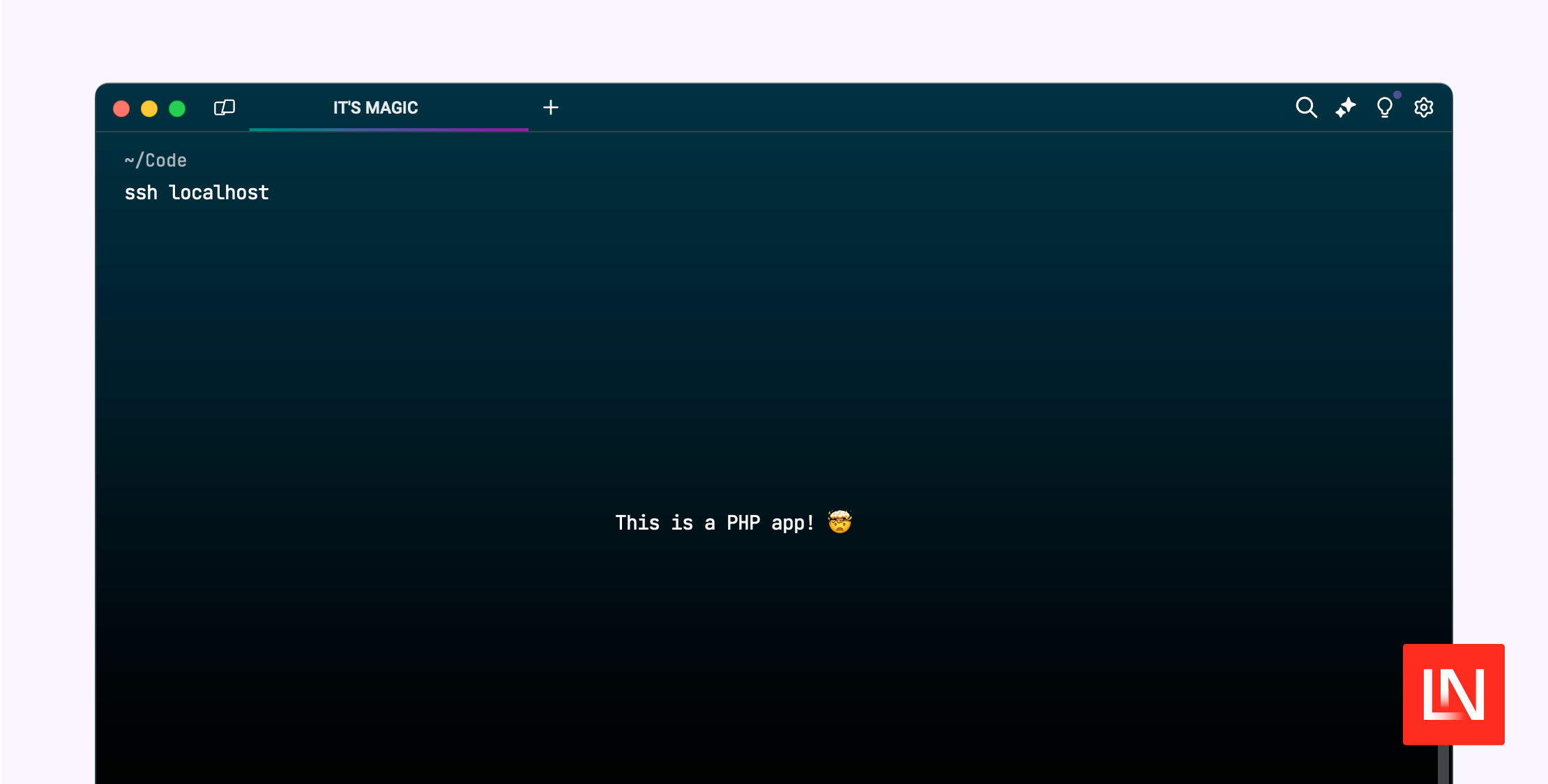This screenshot has height=784, width=1548.
Task: Toggle the light bulb feature
Action: coord(1385,108)
